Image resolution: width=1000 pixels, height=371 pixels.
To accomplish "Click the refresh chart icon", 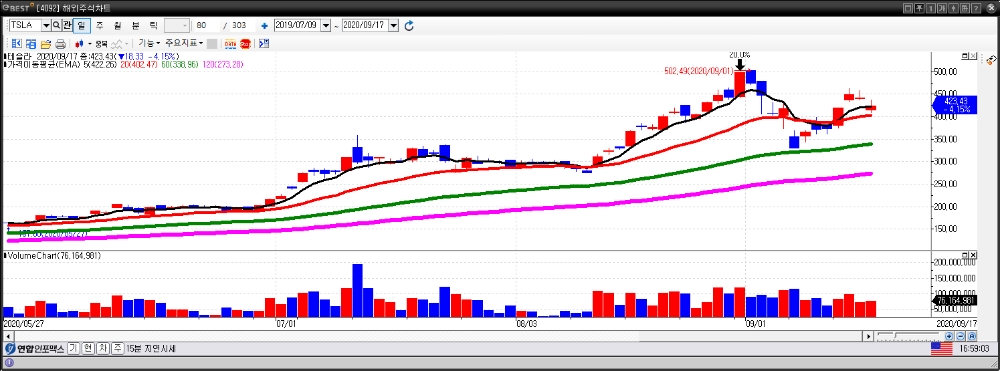I will [409, 25].
